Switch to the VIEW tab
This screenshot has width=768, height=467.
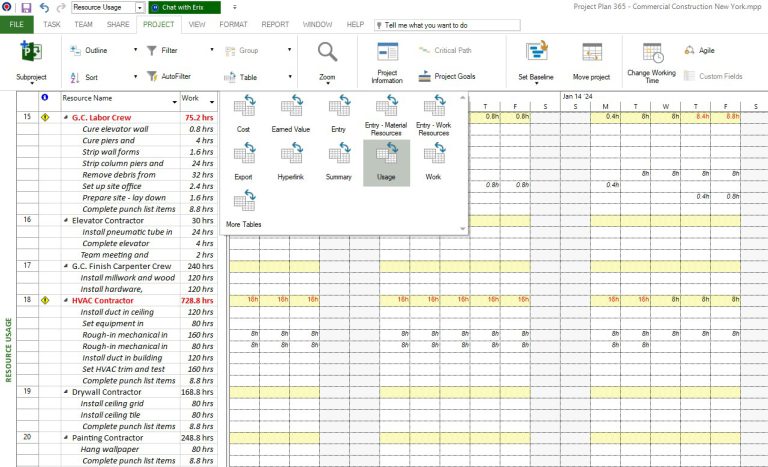coord(197,25)
